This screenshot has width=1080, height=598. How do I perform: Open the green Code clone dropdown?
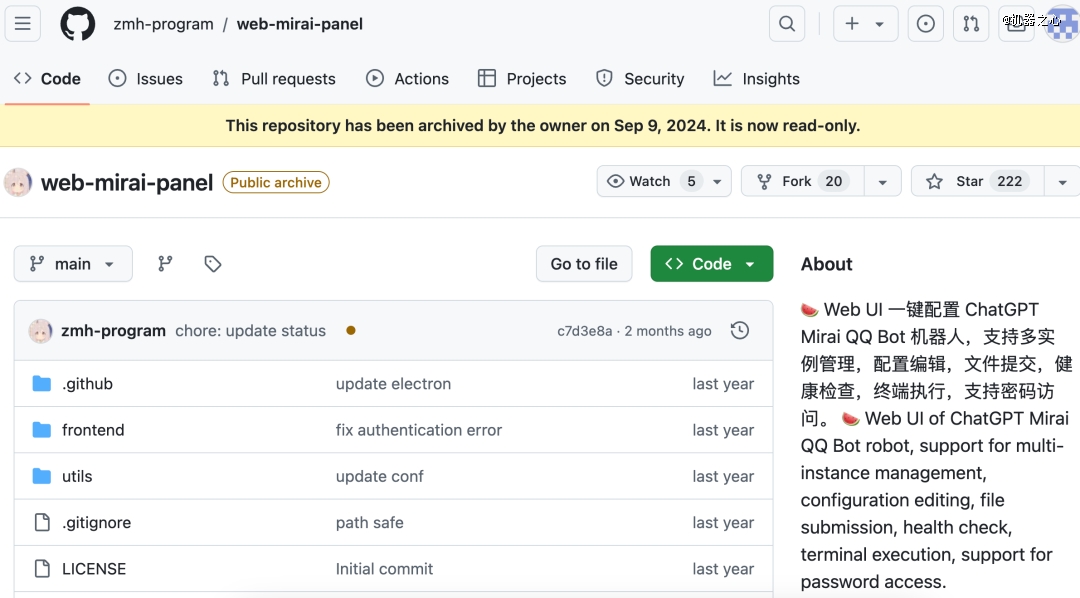pyautogui.click(x=712, y=264)
